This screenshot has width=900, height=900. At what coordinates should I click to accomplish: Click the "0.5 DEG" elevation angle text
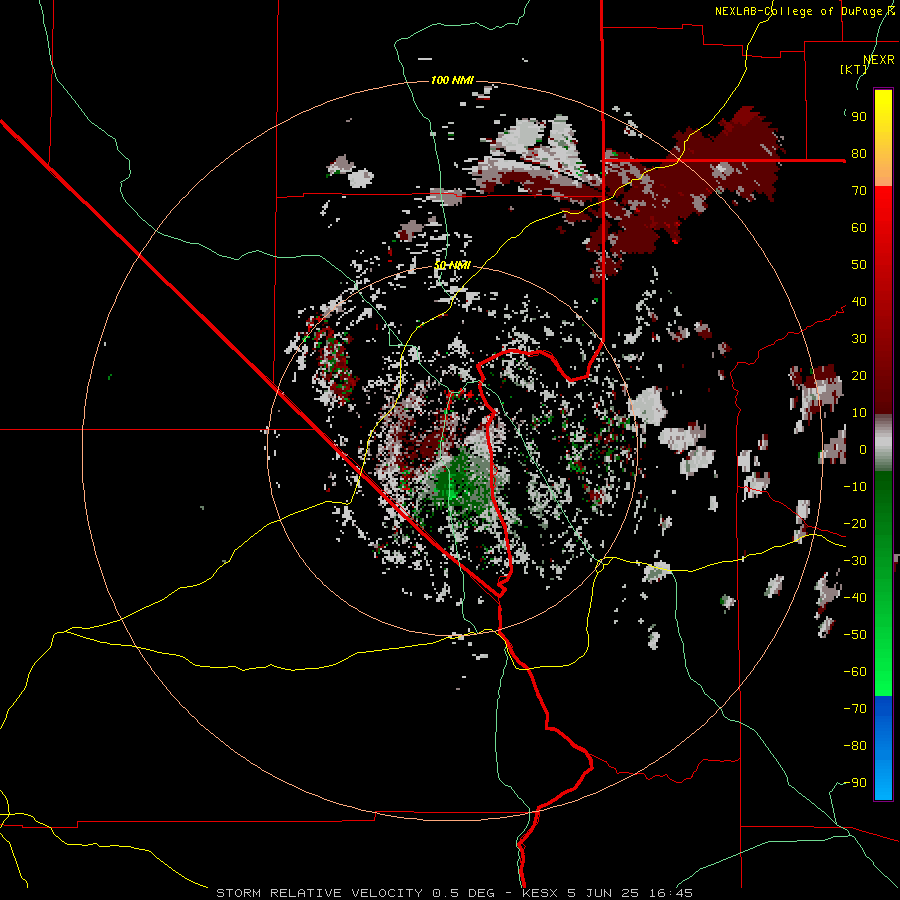point(463,893)
